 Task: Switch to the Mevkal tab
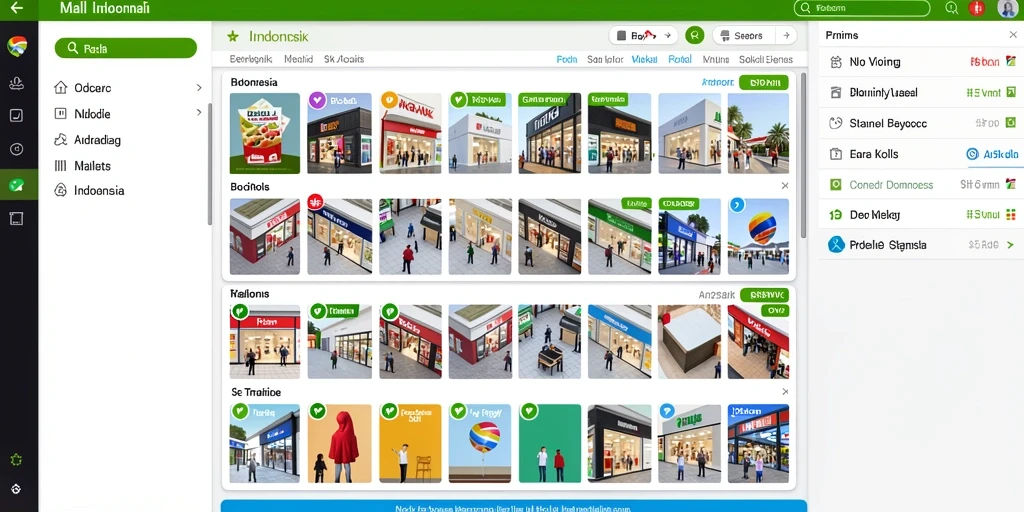[x=645, y=59]
